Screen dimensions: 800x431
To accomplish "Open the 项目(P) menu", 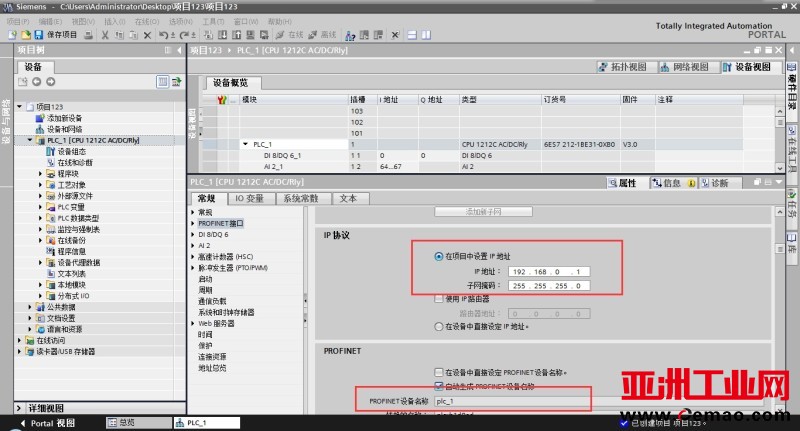I will 18,21.
